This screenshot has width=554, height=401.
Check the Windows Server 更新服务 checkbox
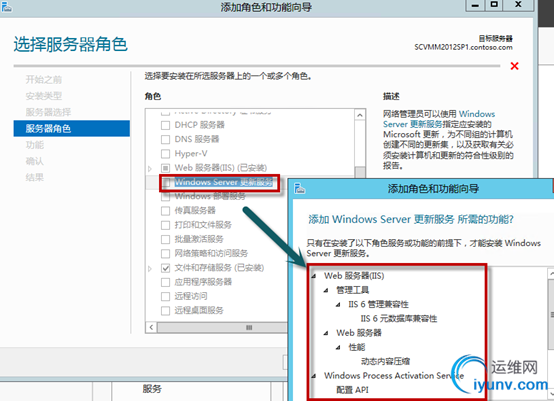point(166,182)
